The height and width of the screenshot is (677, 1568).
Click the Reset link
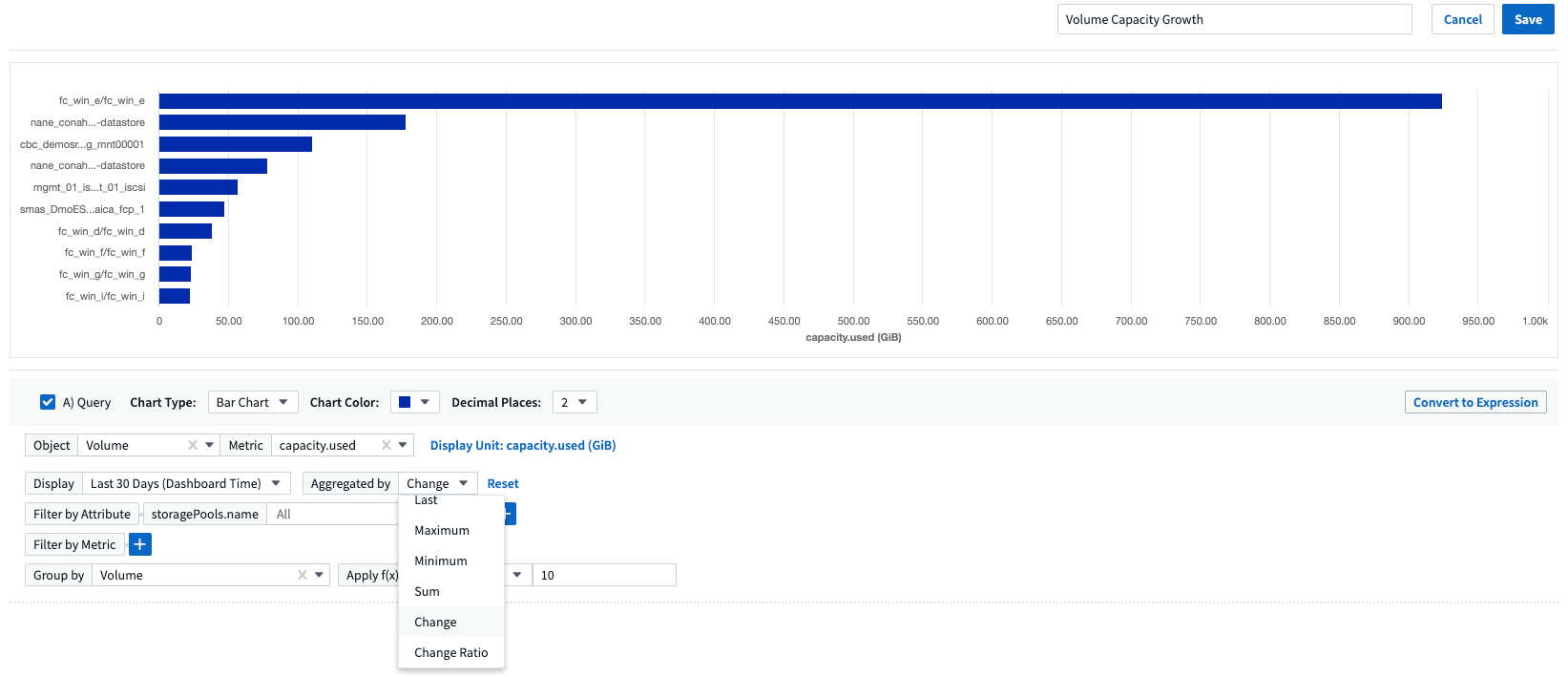(x=503, y=483)
